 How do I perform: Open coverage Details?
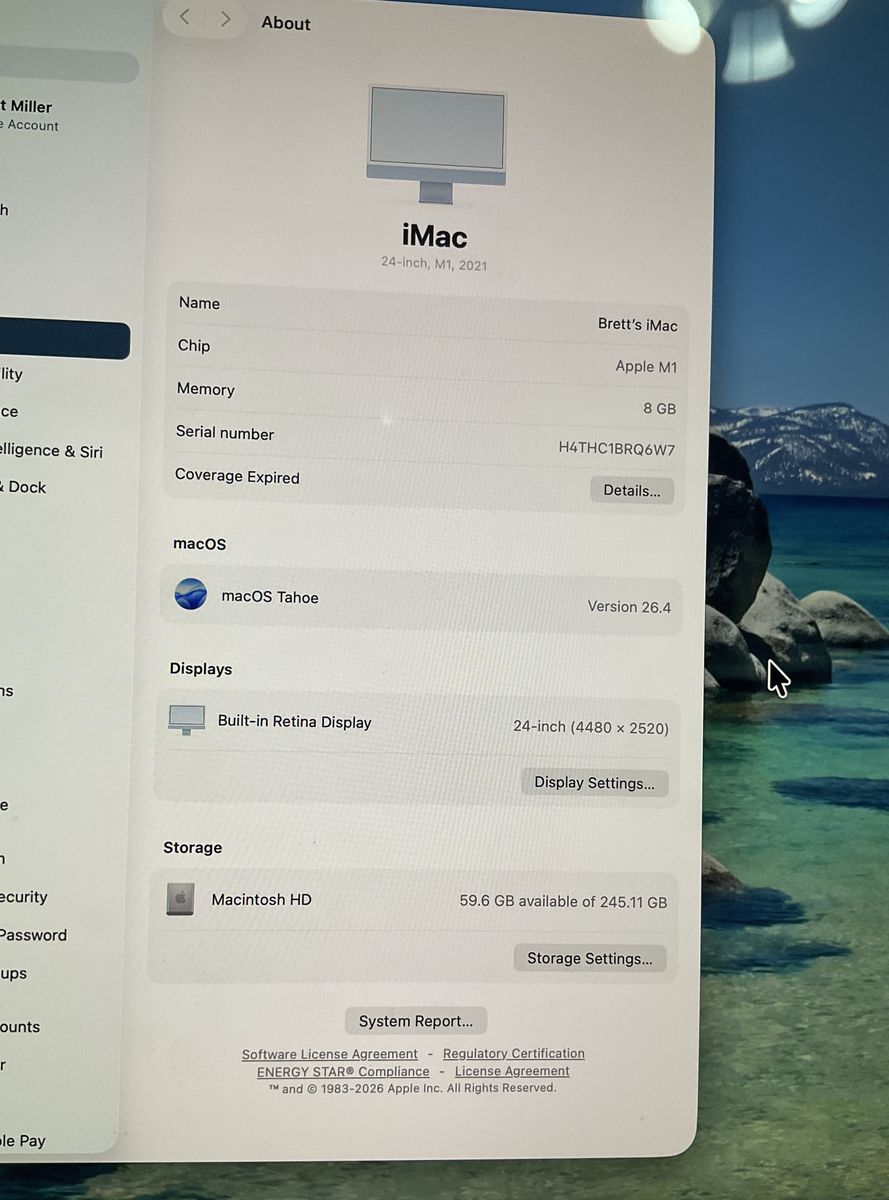[631, 490]
